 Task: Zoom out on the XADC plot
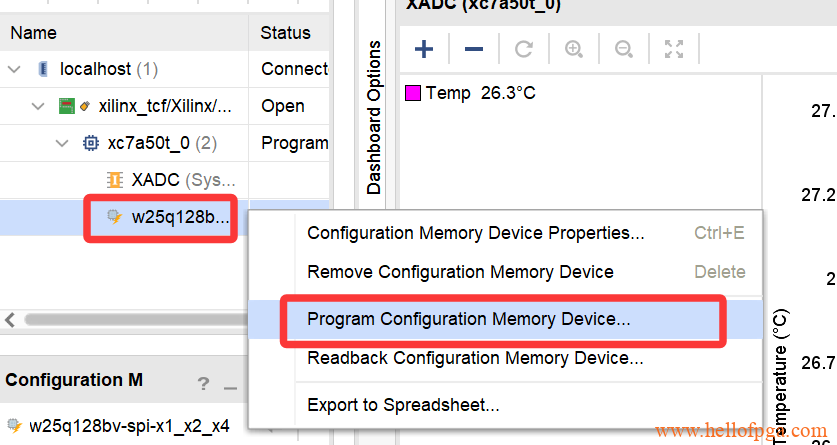[623, 48]
